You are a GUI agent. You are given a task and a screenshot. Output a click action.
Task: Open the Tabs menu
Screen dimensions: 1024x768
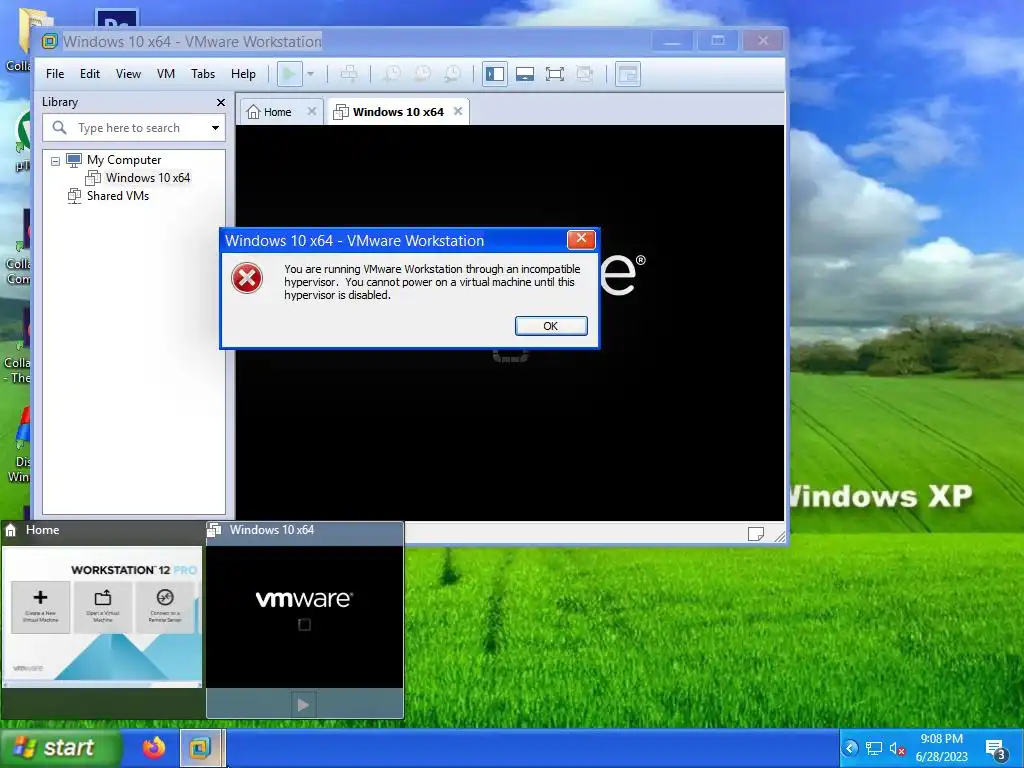click(x=203, y=74)
